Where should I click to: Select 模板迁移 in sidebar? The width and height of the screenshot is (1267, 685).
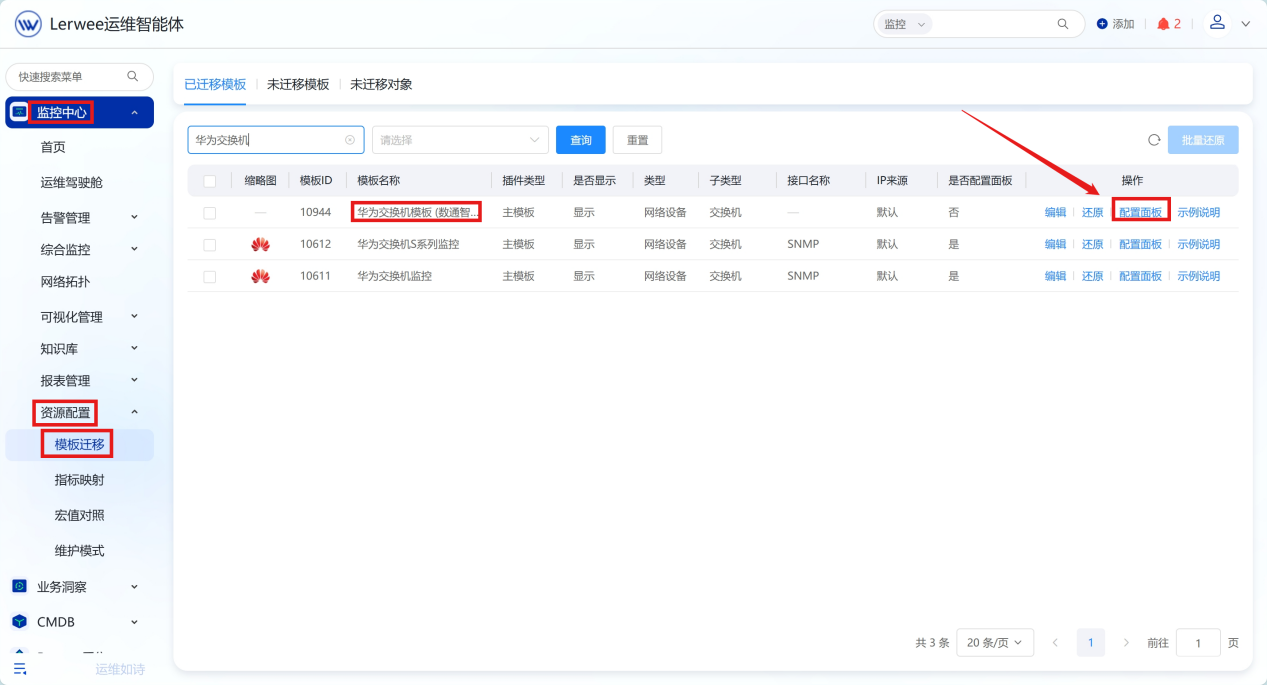pos(79,445)
